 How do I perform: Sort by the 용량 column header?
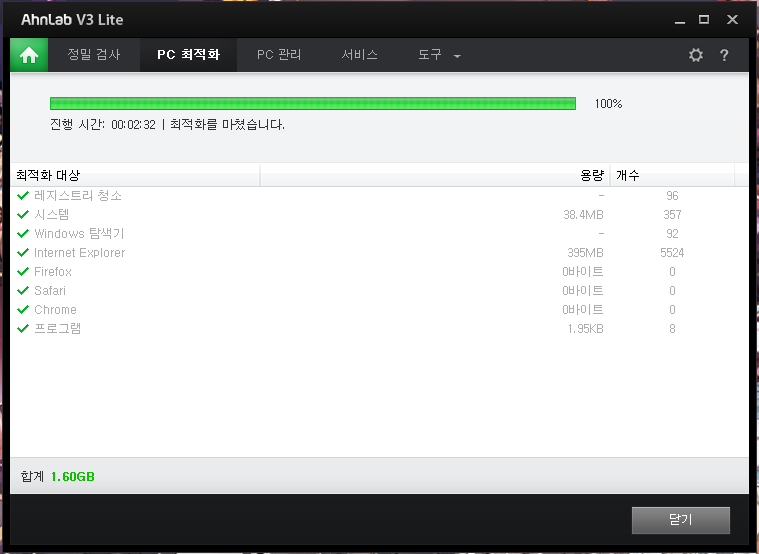coord(435,175)
